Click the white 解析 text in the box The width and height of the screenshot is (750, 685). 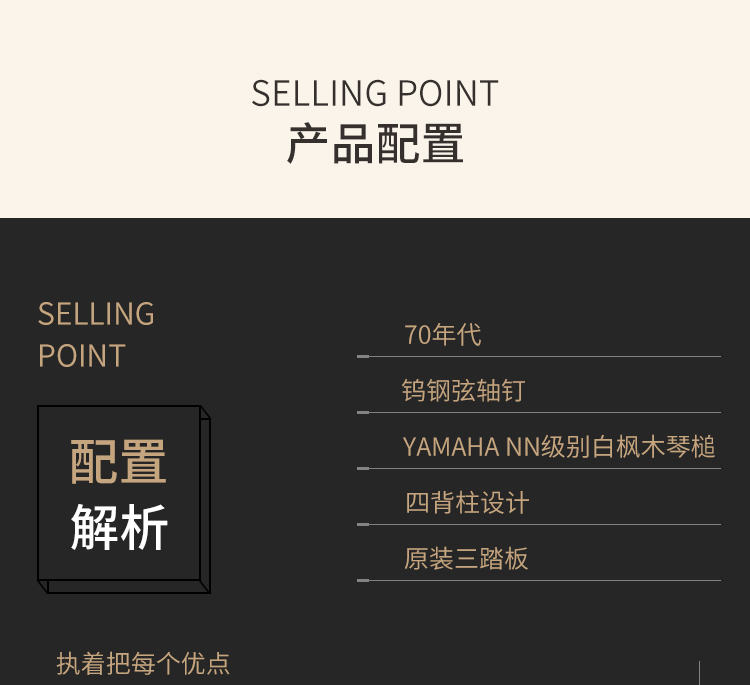click(x=118, y=527)
